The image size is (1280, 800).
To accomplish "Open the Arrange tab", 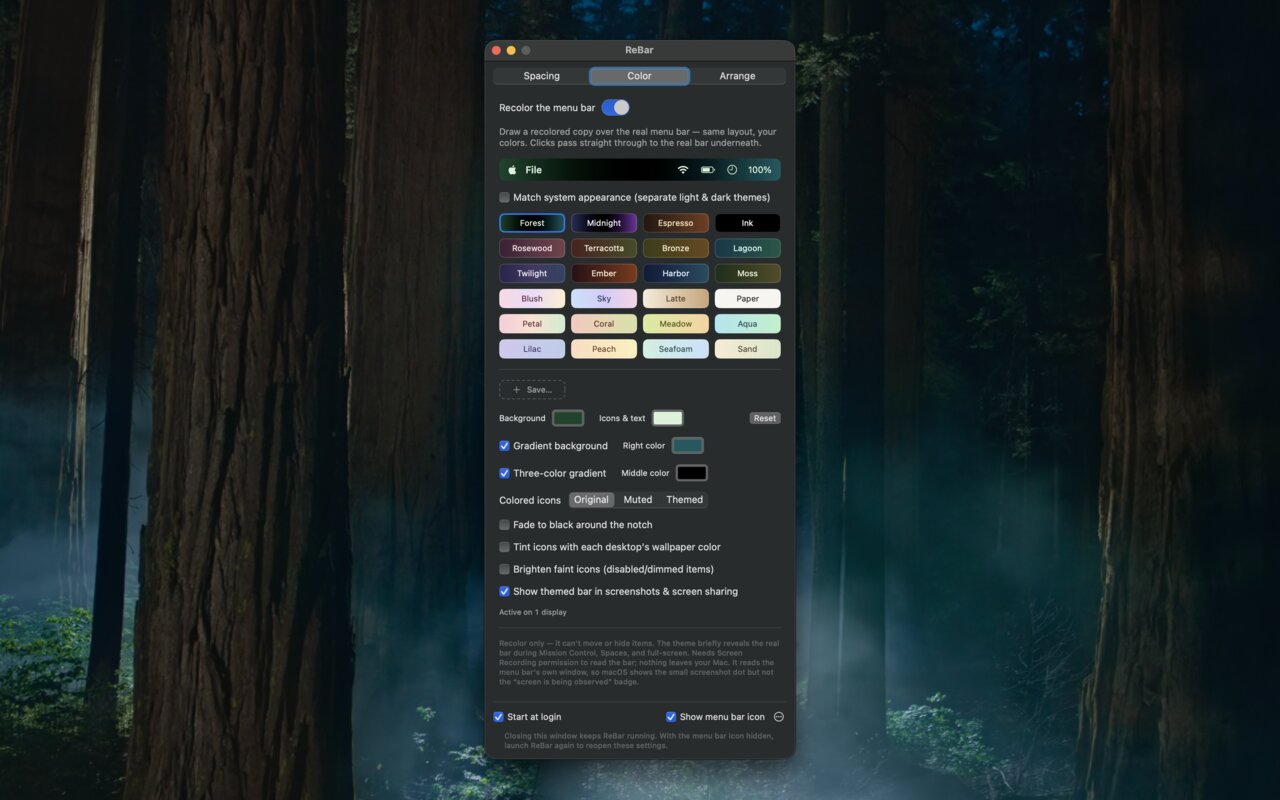I will (738, 76).
